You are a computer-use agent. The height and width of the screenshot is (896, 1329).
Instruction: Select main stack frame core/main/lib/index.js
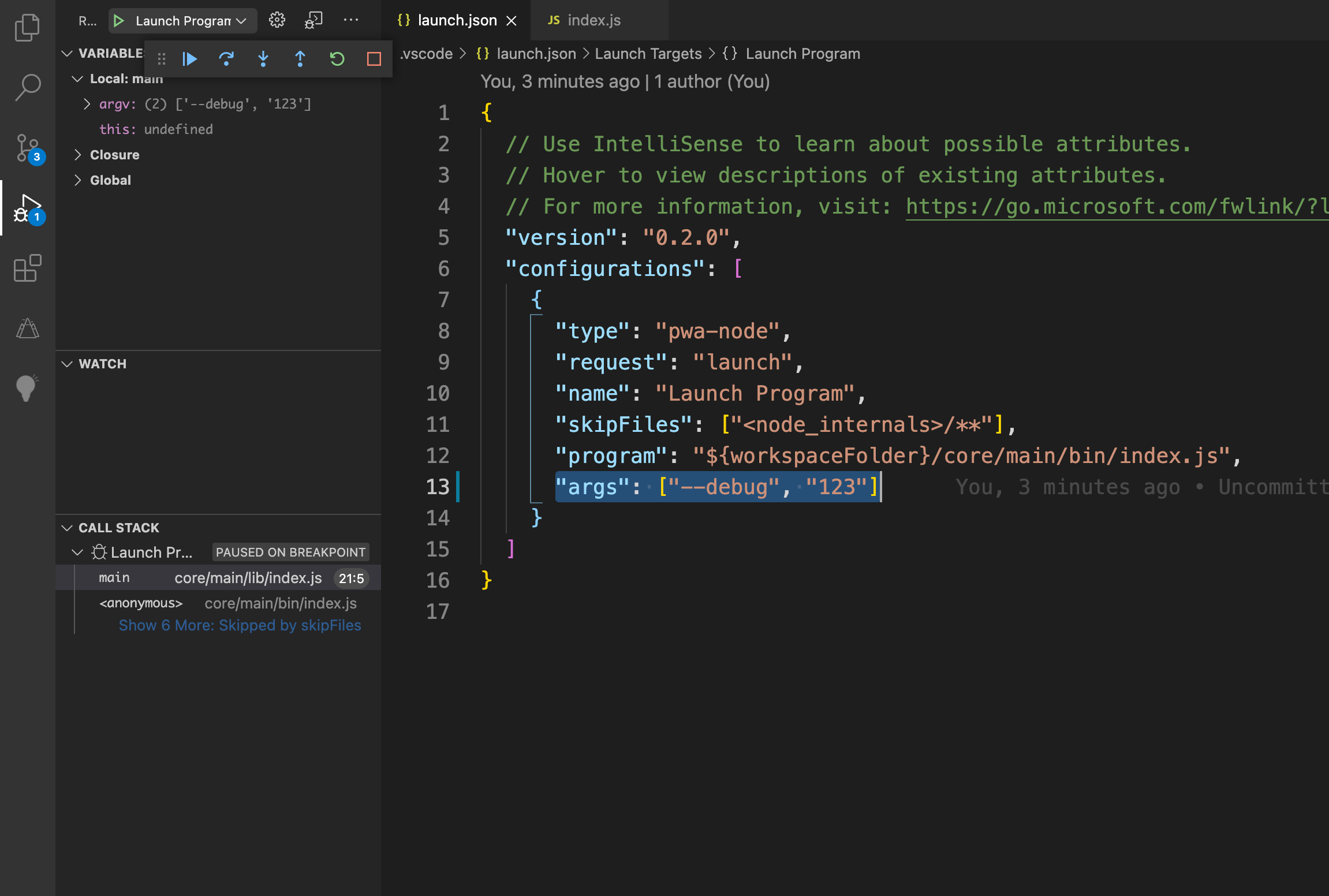pos(218,578)
